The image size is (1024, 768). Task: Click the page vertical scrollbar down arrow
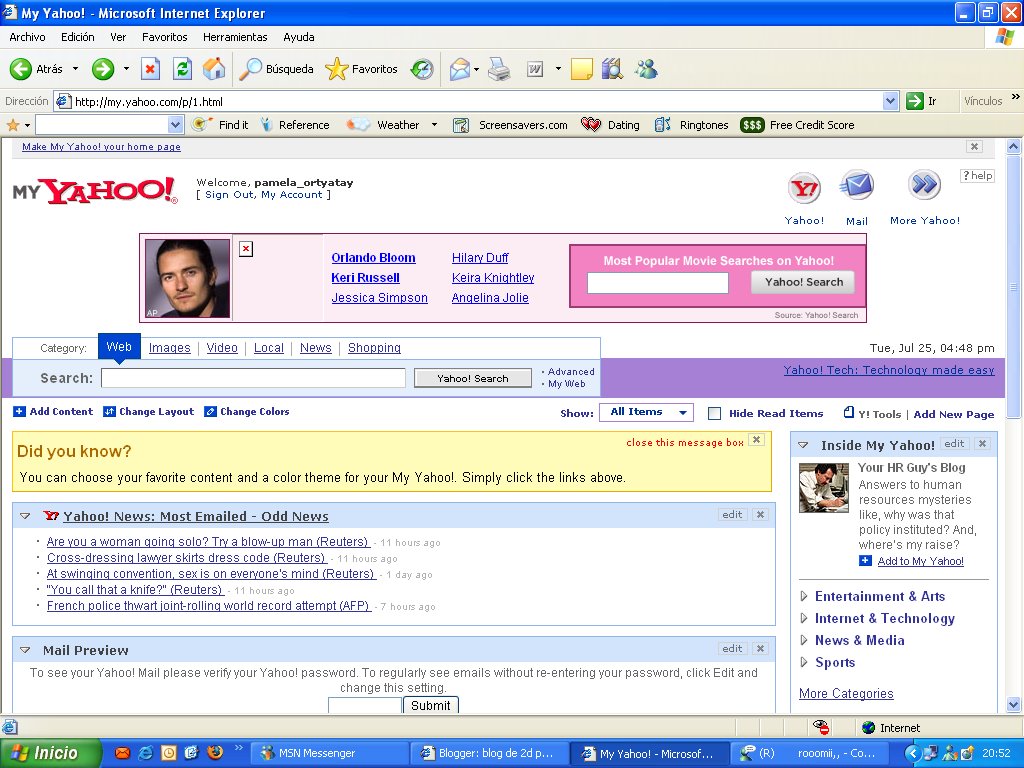[1014, 704]
